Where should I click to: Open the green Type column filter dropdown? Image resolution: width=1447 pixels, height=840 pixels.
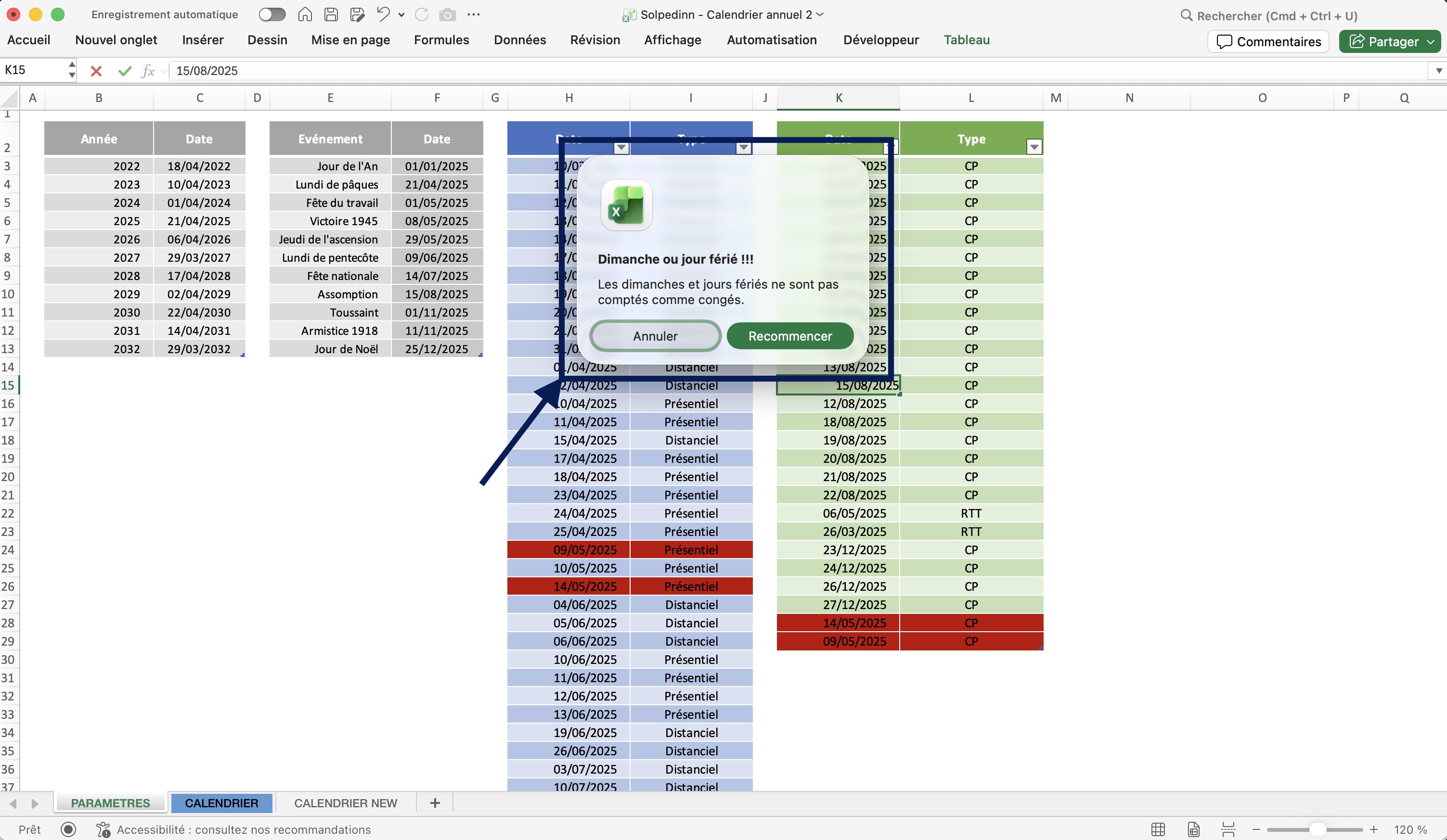click(x=1034, y=148)
